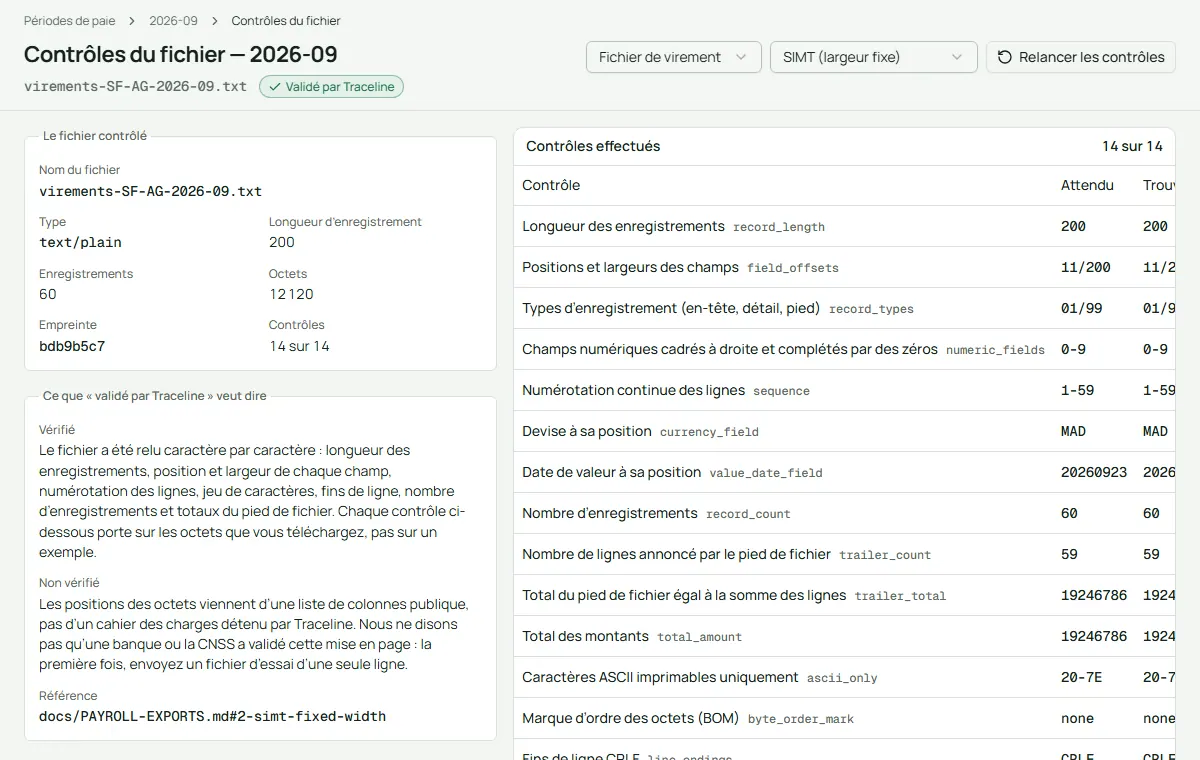
Task: Click the file name under the page title
Action: pyautogui.click(x=135, y=86)
